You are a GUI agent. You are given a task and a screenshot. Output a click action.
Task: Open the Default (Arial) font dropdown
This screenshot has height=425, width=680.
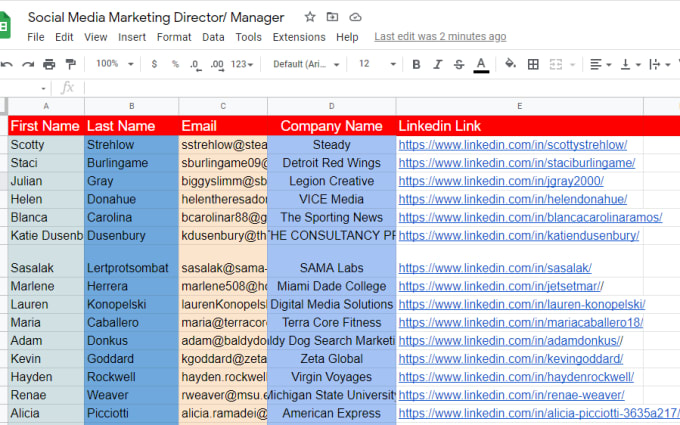306,64
